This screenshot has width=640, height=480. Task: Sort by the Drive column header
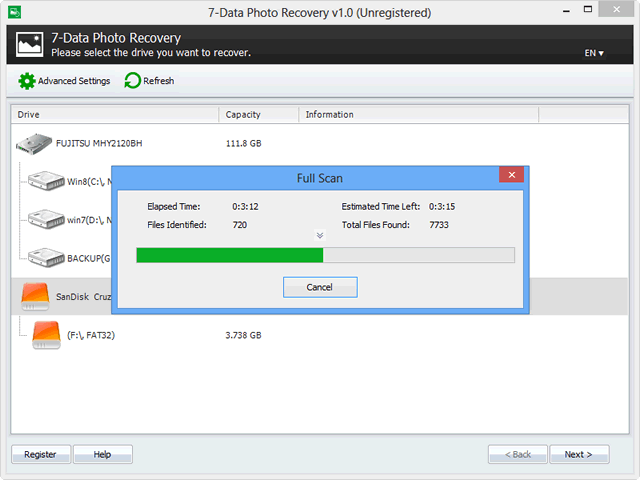[114, 115]
